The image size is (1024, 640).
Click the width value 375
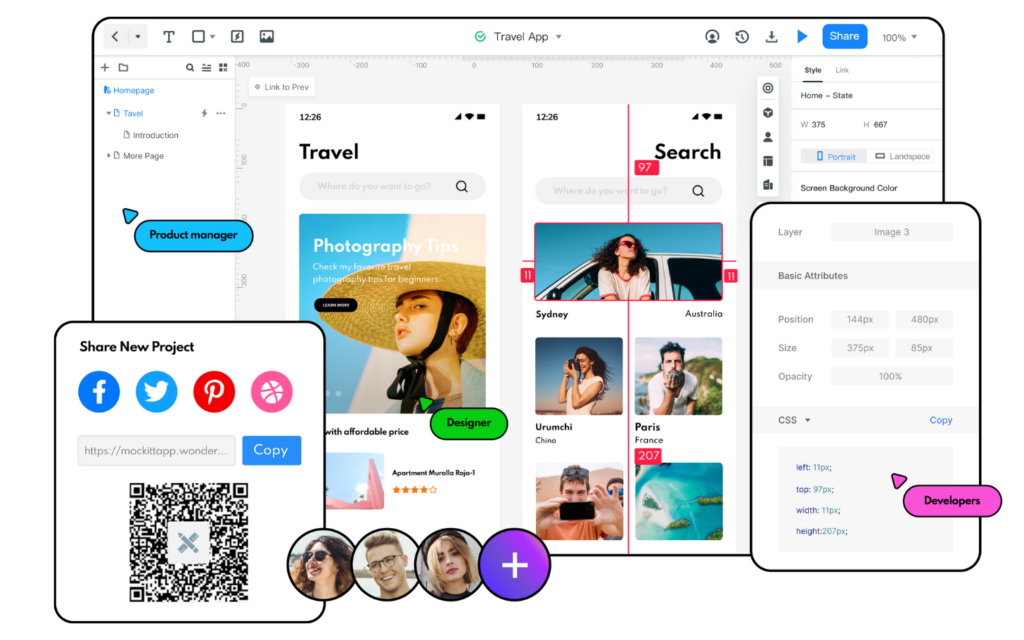click(818, 124)
